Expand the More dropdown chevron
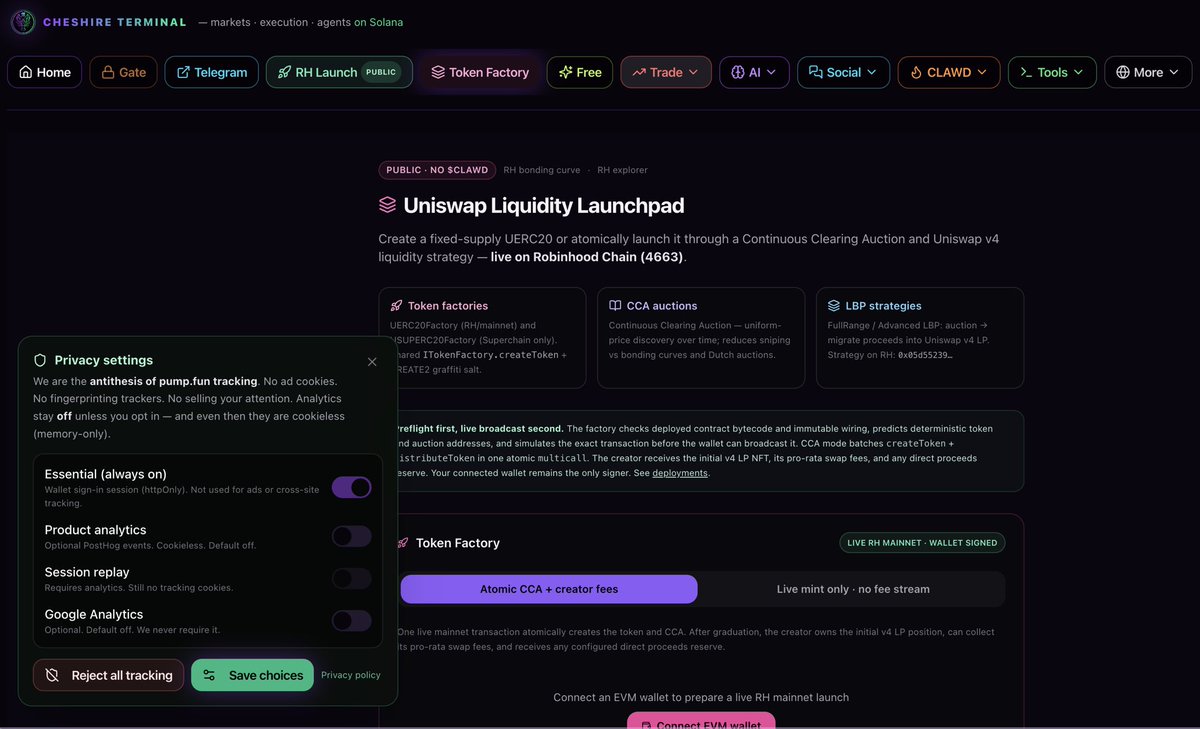The image size is (1200, 729). pyautogui.click(x=1174, y=72)
